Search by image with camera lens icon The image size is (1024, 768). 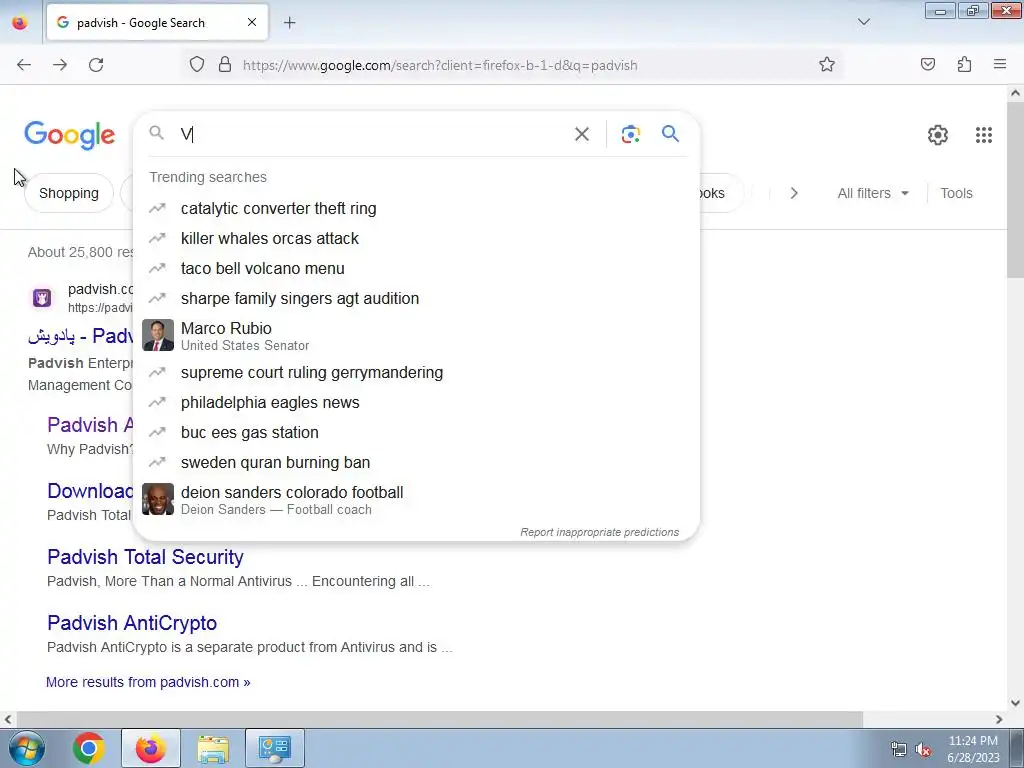click(x=630, y=135)
